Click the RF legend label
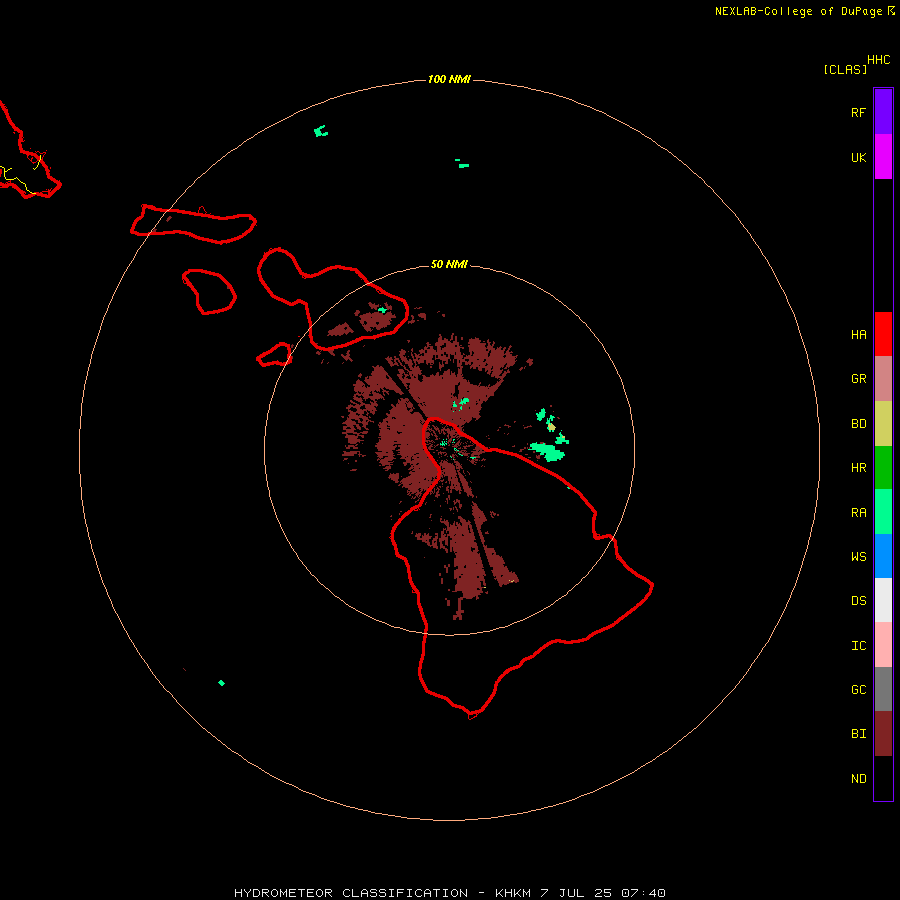 858,112
